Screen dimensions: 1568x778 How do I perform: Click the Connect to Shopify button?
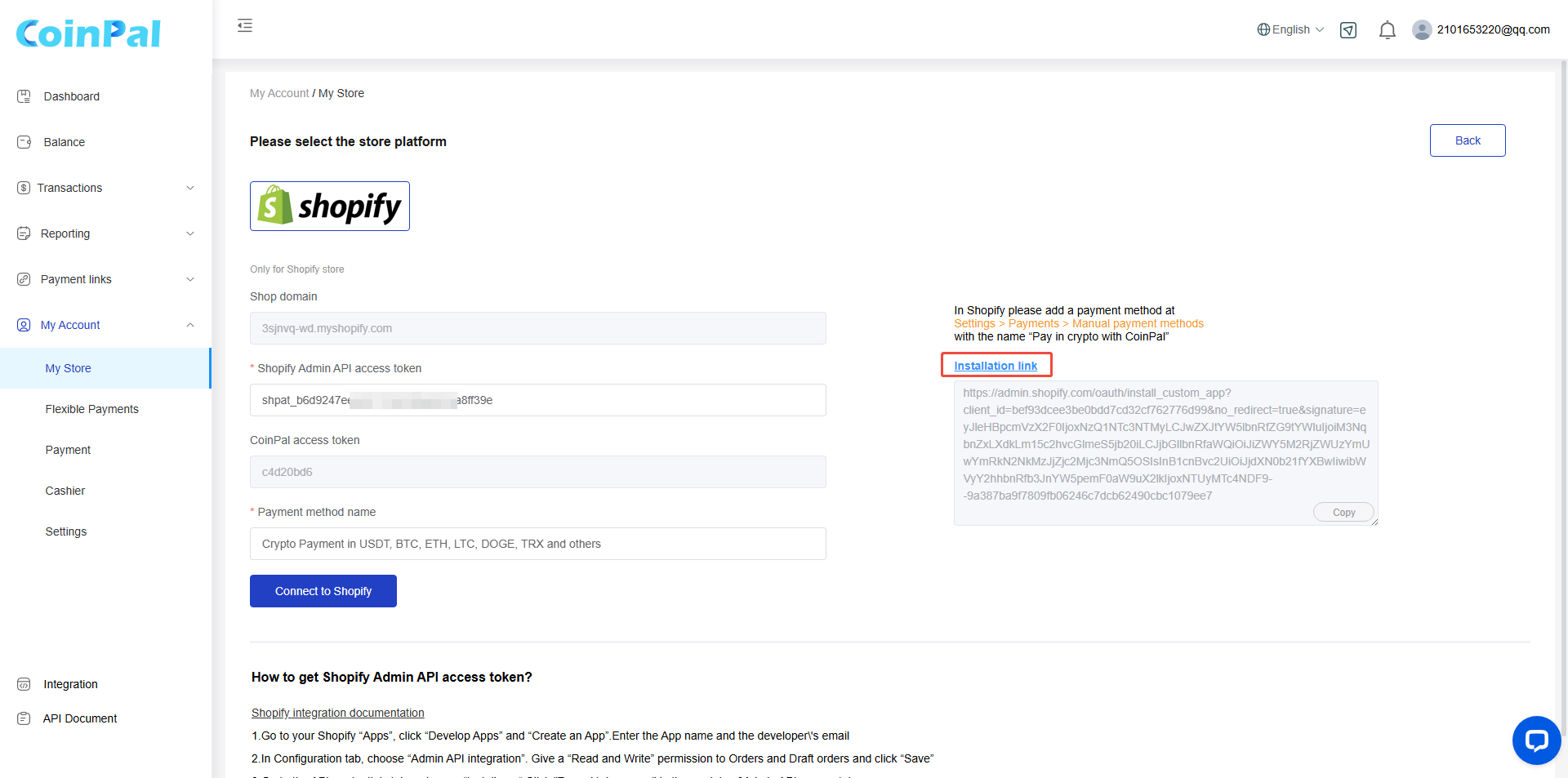[323, 591]
